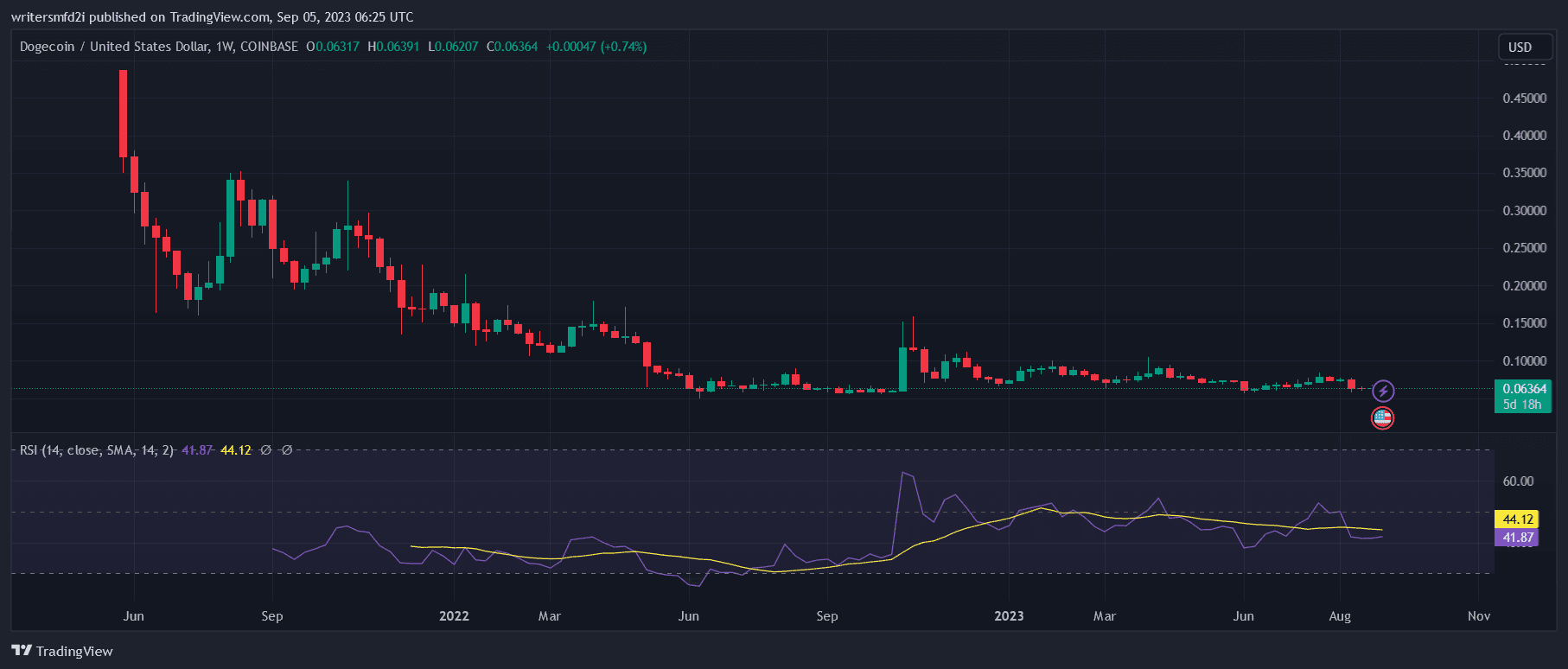The width and height of the screenshot is (1568, 669).
Task: Click the Nov label on time axis
Action: (x=1478, y=616)
